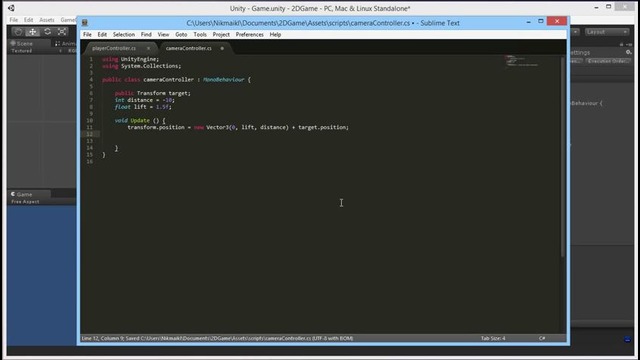Open the Tools menu
Image resolution: width=640 pixels, height=360 pixels.
tap(200, 35)
